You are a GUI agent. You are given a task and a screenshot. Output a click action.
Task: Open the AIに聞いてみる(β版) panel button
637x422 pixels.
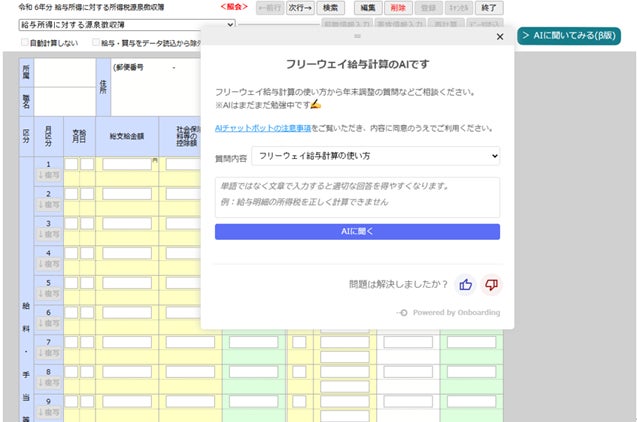(x=573, y=36)
